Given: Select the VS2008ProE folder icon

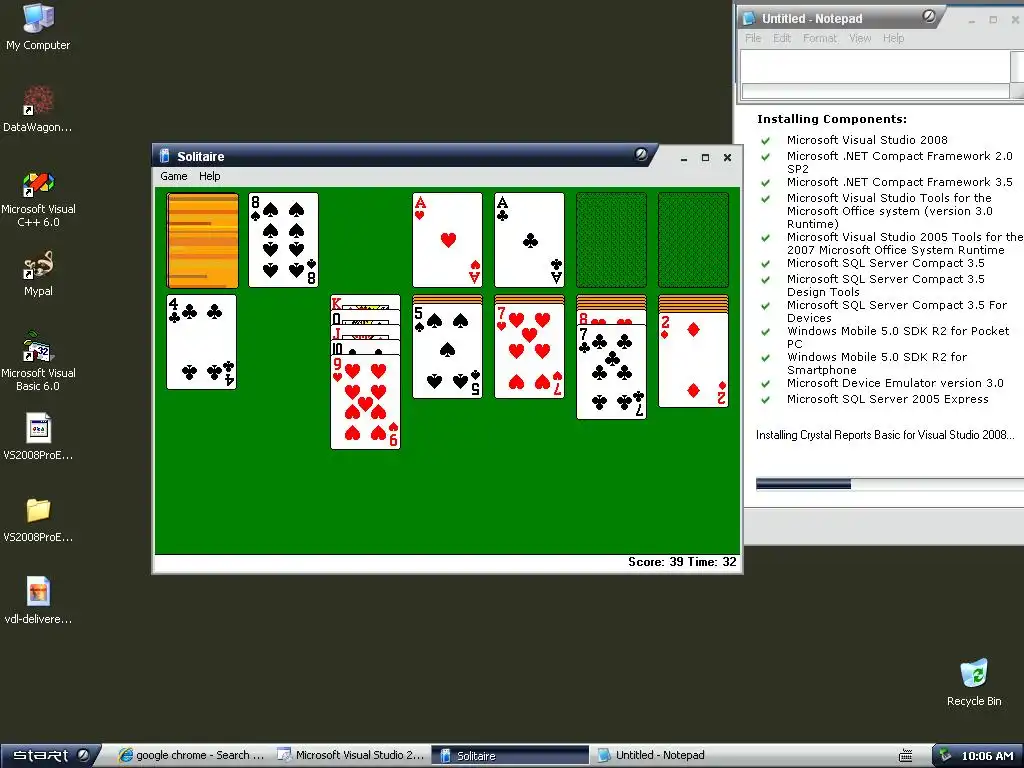Looking at the screenshot, I should click(x=38, y=519).
